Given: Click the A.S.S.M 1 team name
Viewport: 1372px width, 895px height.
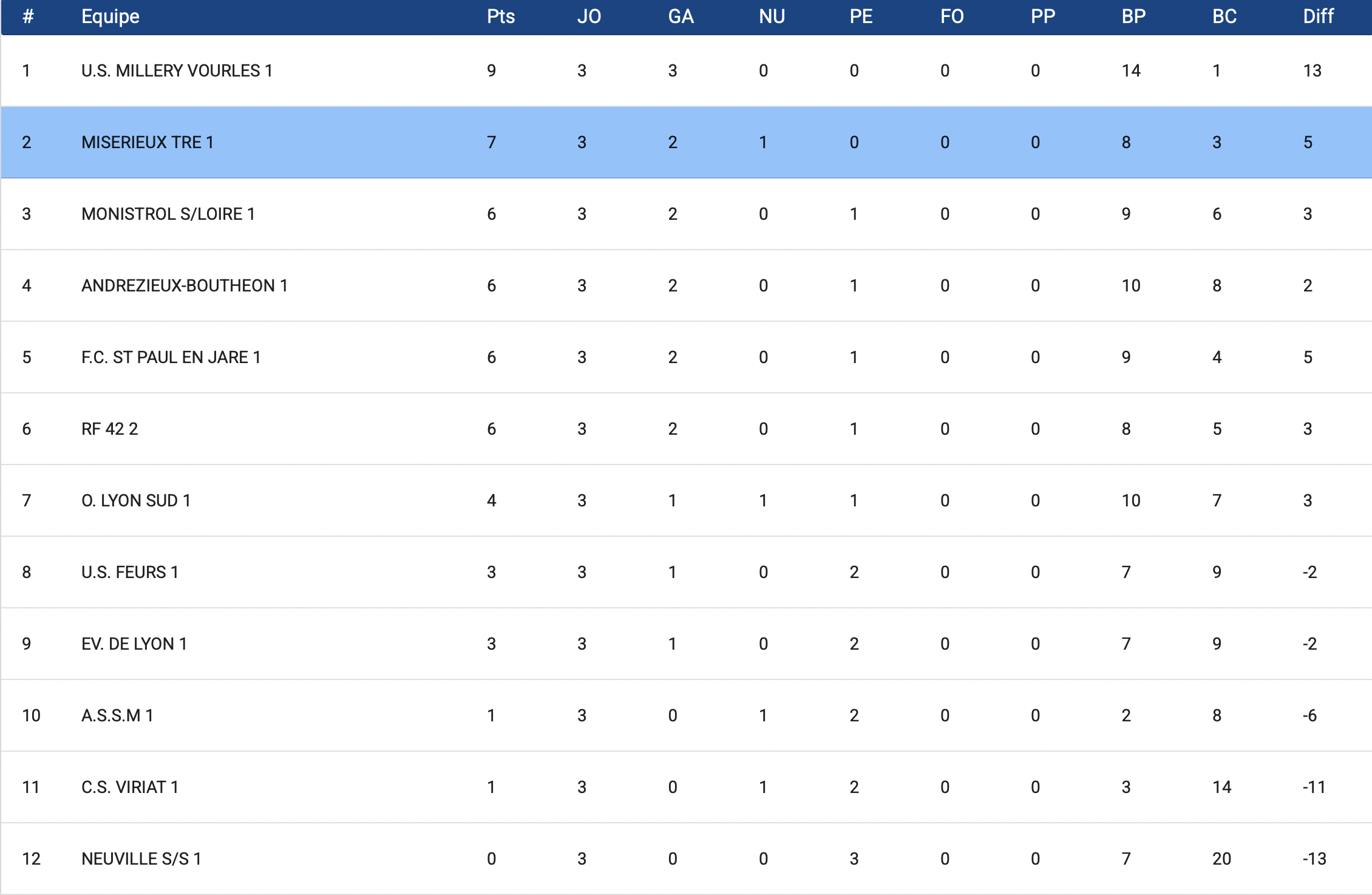Looking at the screenshot, I should (117, 716).
